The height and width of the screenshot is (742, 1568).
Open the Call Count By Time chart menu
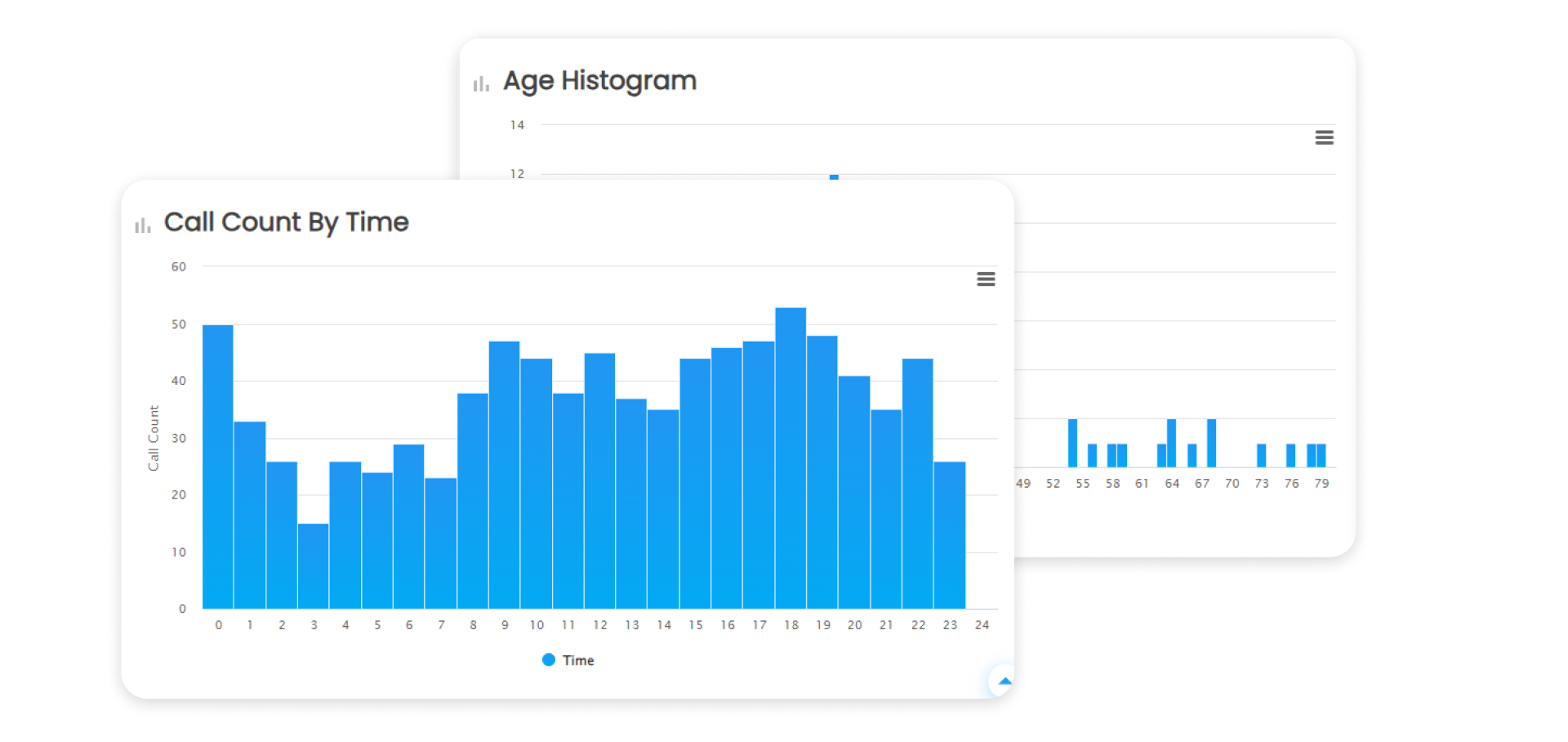click(x=986, y=279)
